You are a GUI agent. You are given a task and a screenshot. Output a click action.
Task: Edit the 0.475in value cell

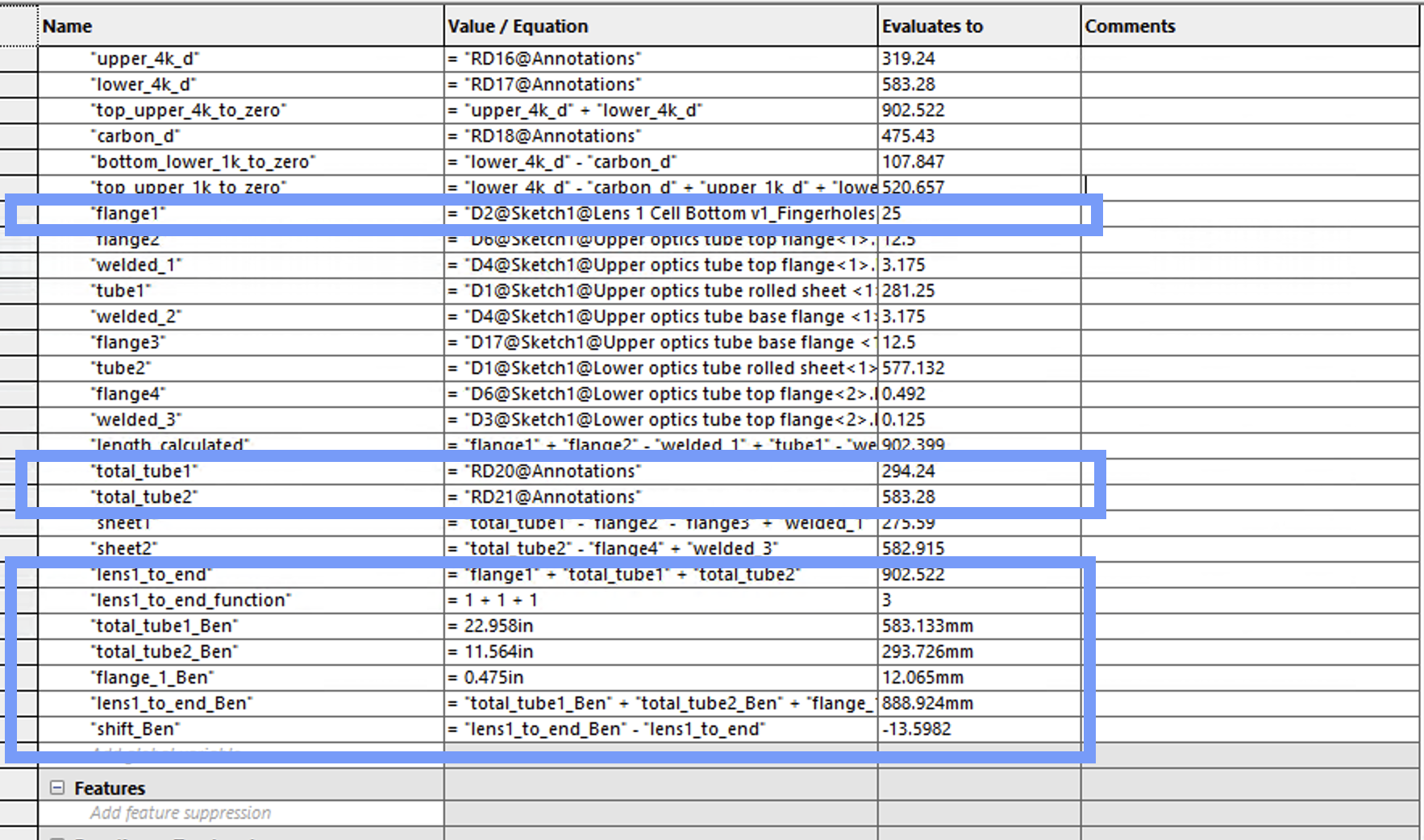click(660, 678)
